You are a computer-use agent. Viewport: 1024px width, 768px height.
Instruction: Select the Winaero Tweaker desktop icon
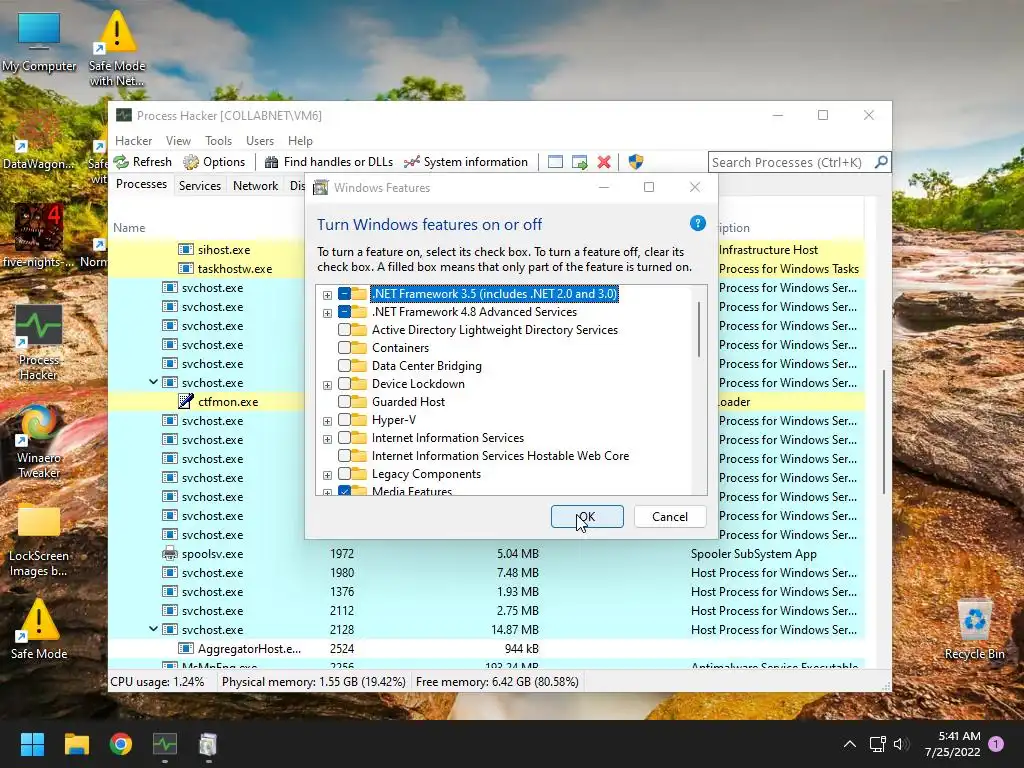[39, 441]
